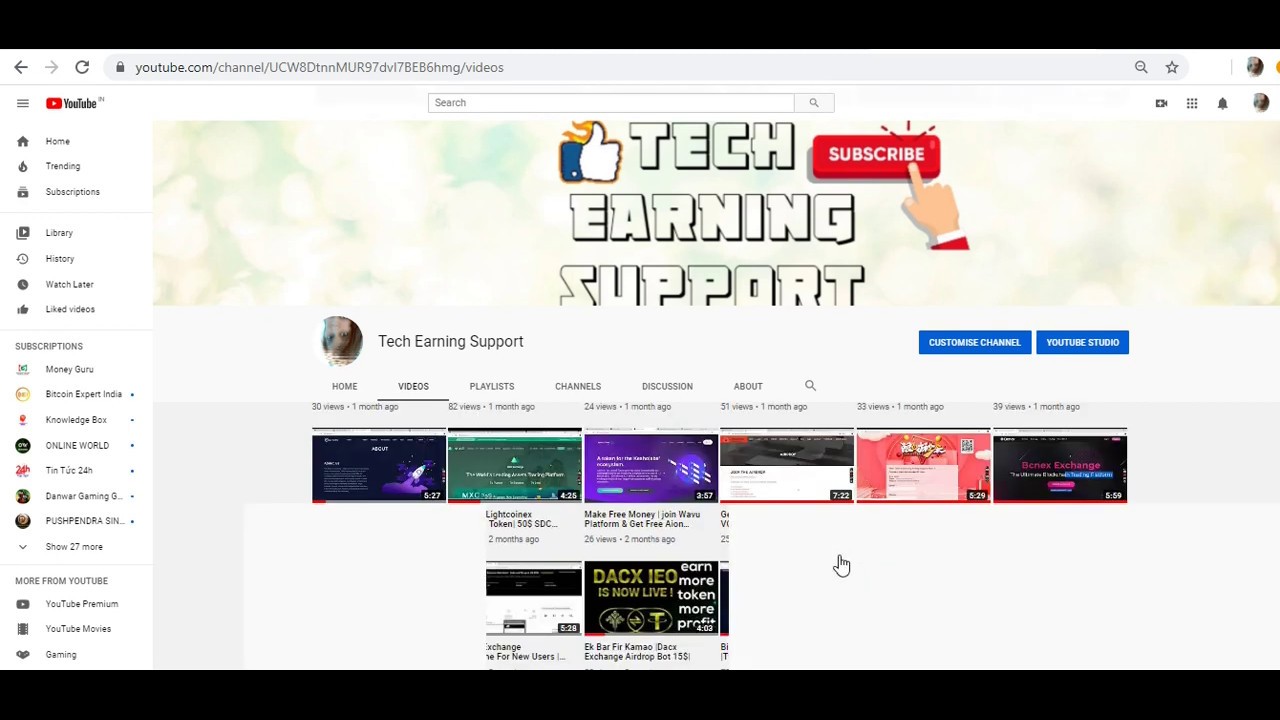Screen dimensions: 1280x720
Task: Open the 3:57 purple token video thumbnail
Action: (x=651, y=465)
